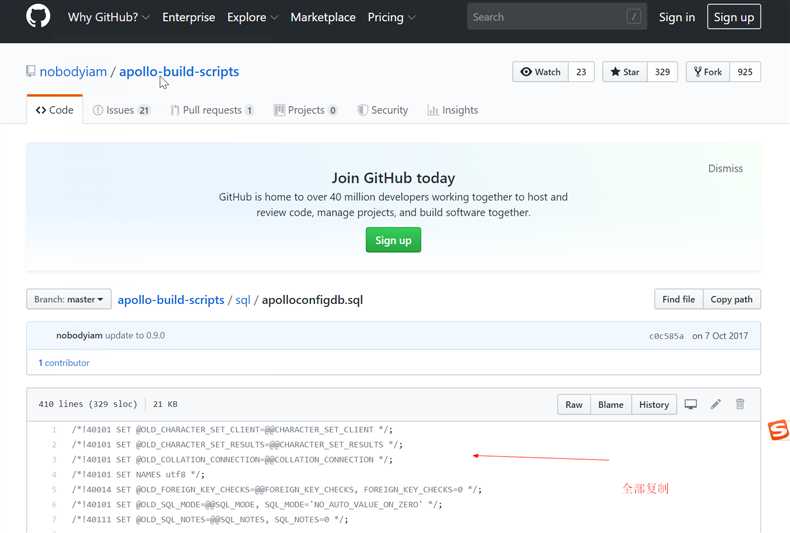
Task: Open commit author nobodyiam
Action: point(79,335)
